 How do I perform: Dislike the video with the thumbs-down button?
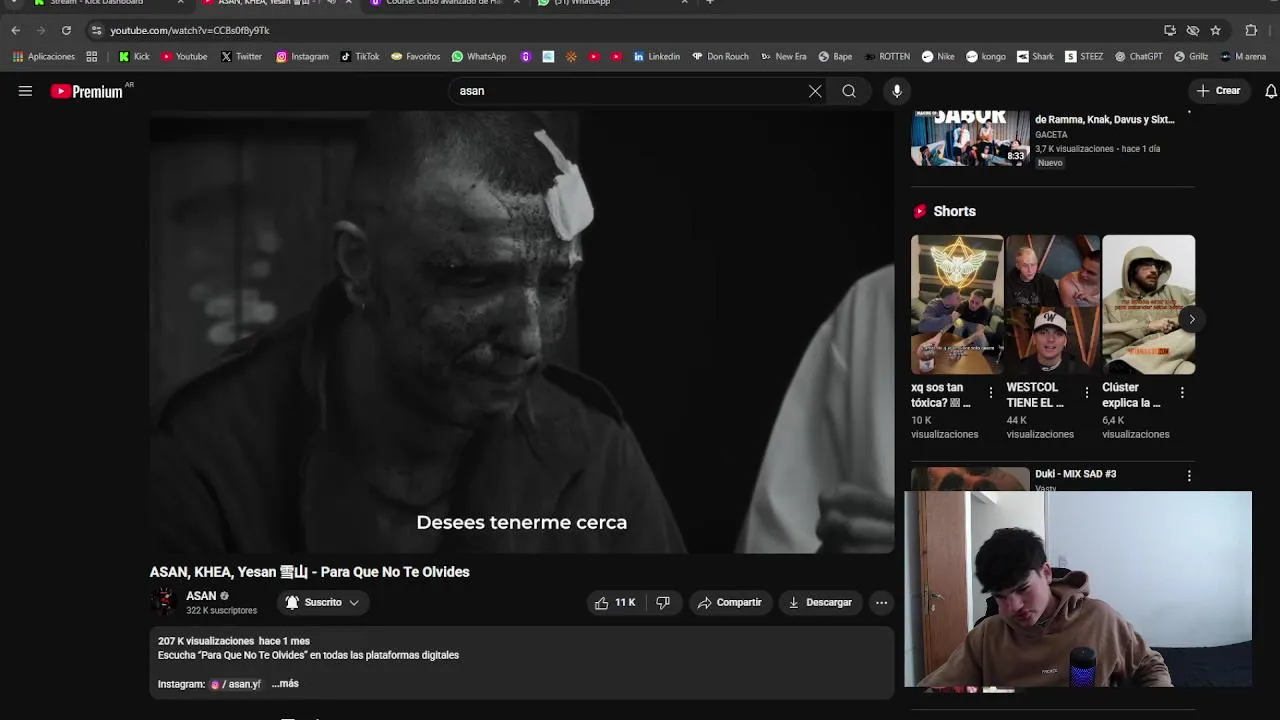663,602
